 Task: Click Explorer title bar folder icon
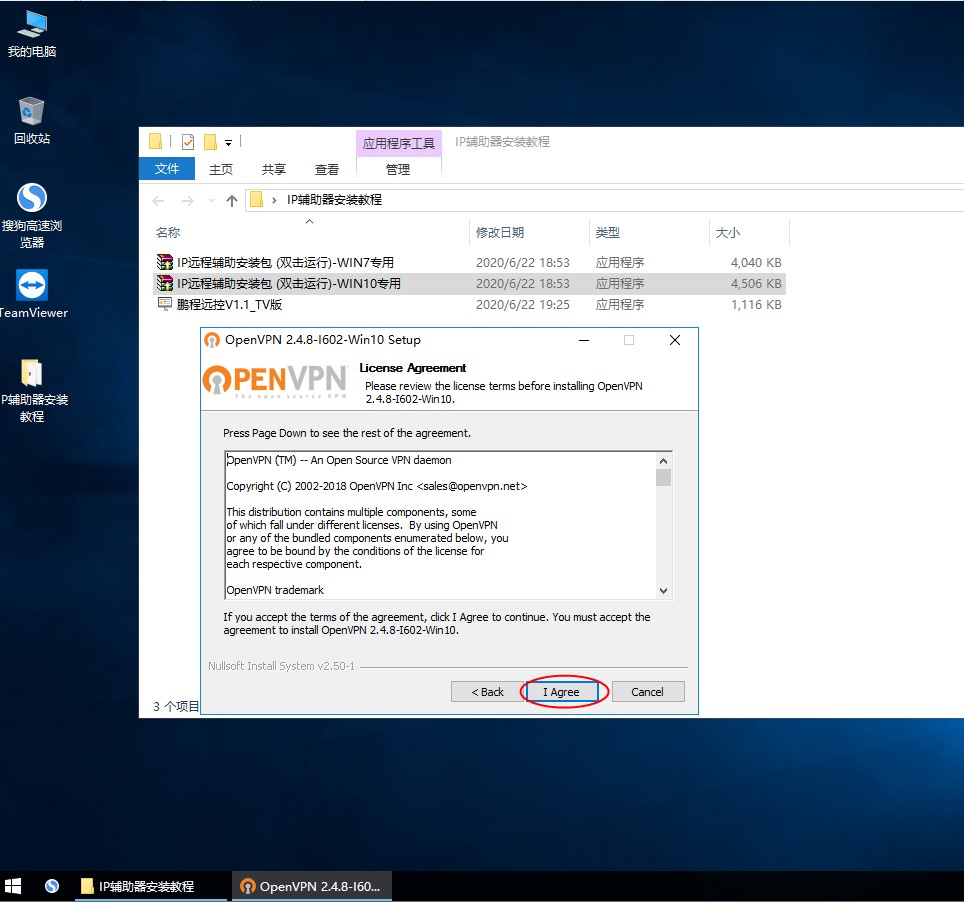(156, 141)
